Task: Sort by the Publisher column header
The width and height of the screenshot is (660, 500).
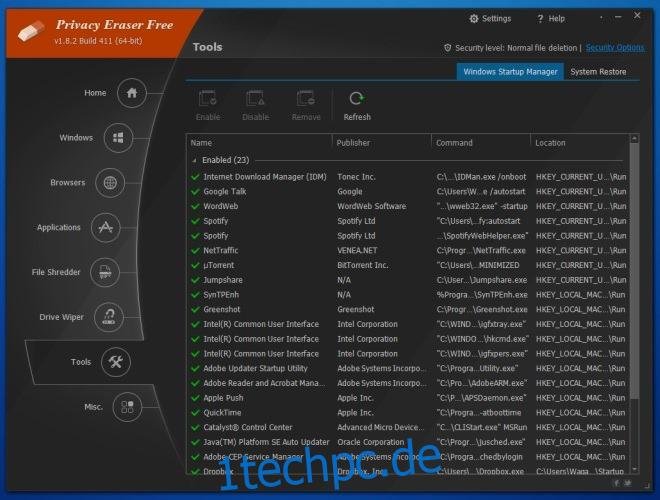Action: point(382,143)
